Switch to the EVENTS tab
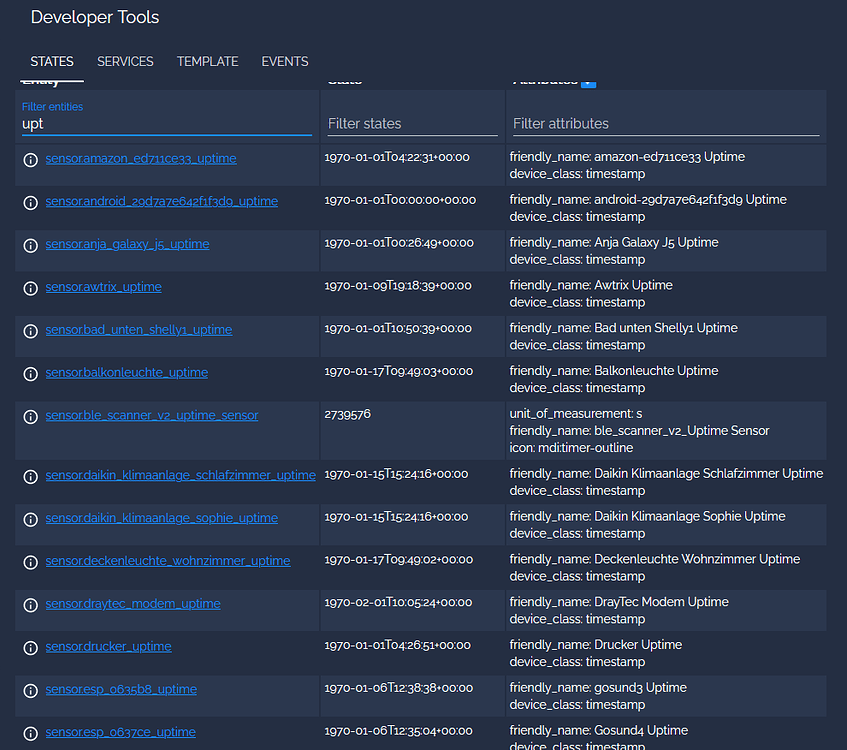 (284, 61)
